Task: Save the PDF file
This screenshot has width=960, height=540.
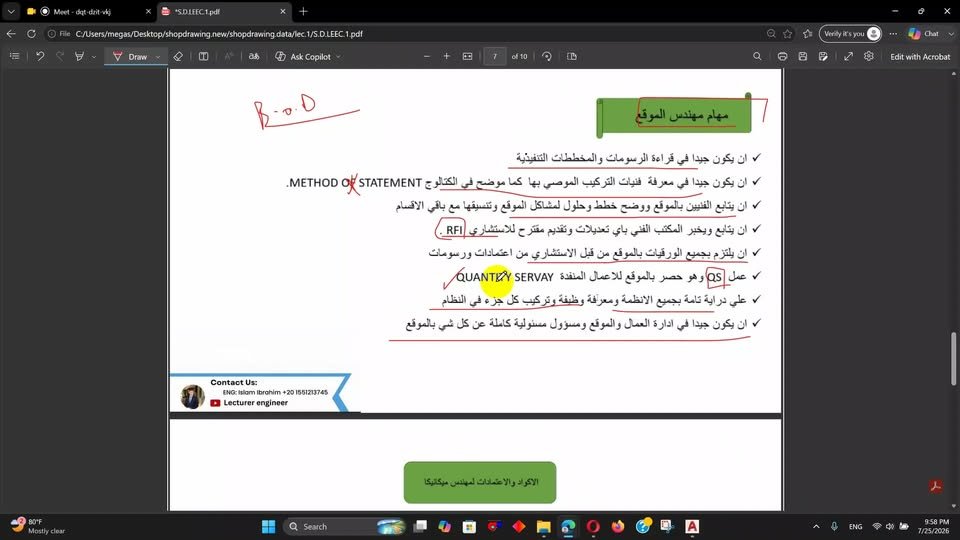Action: click(x=803, y=56)
